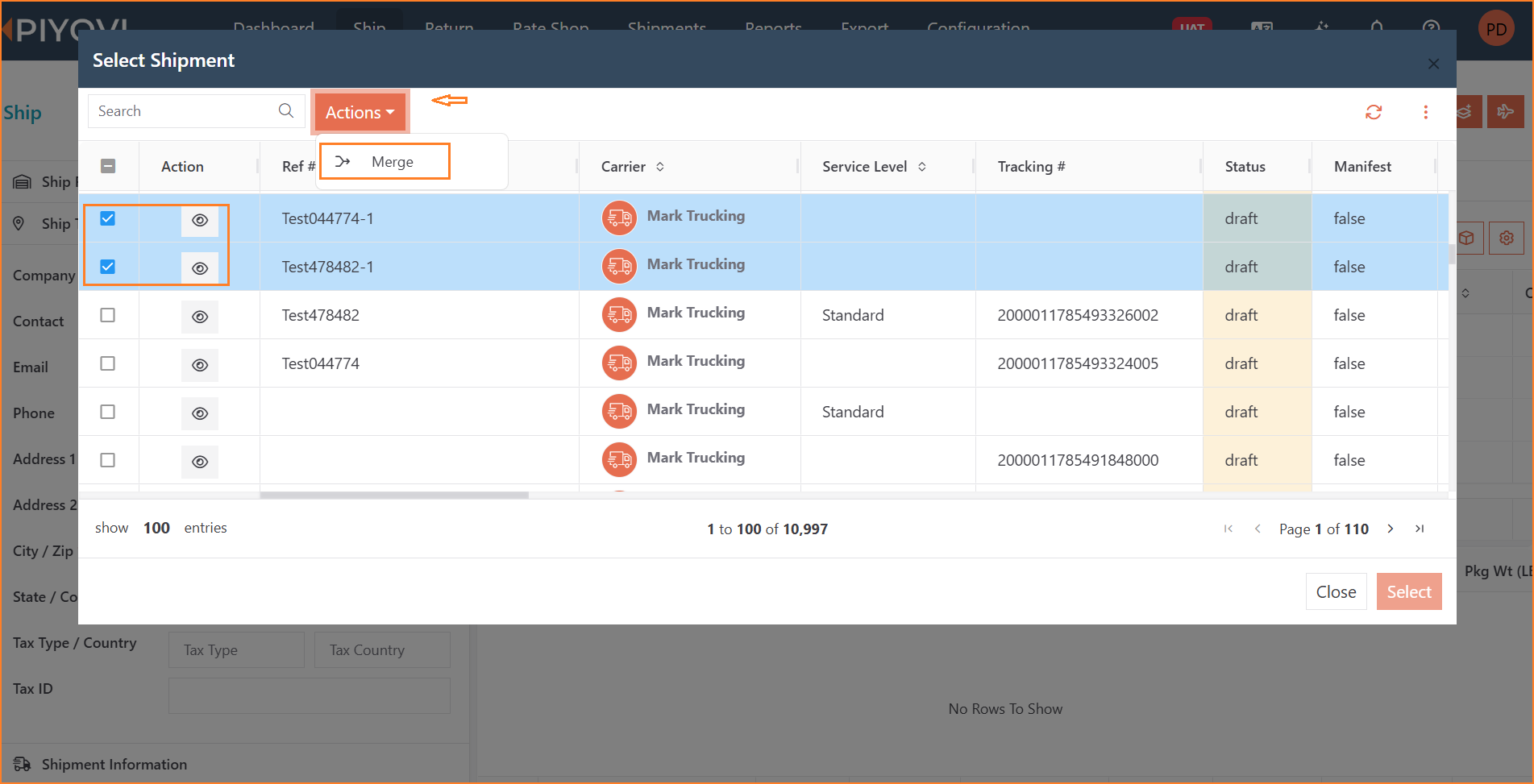Close the Select Shipment dialog with X
This screenshot has width=1534, height=784.
[x=1433, y=64]
